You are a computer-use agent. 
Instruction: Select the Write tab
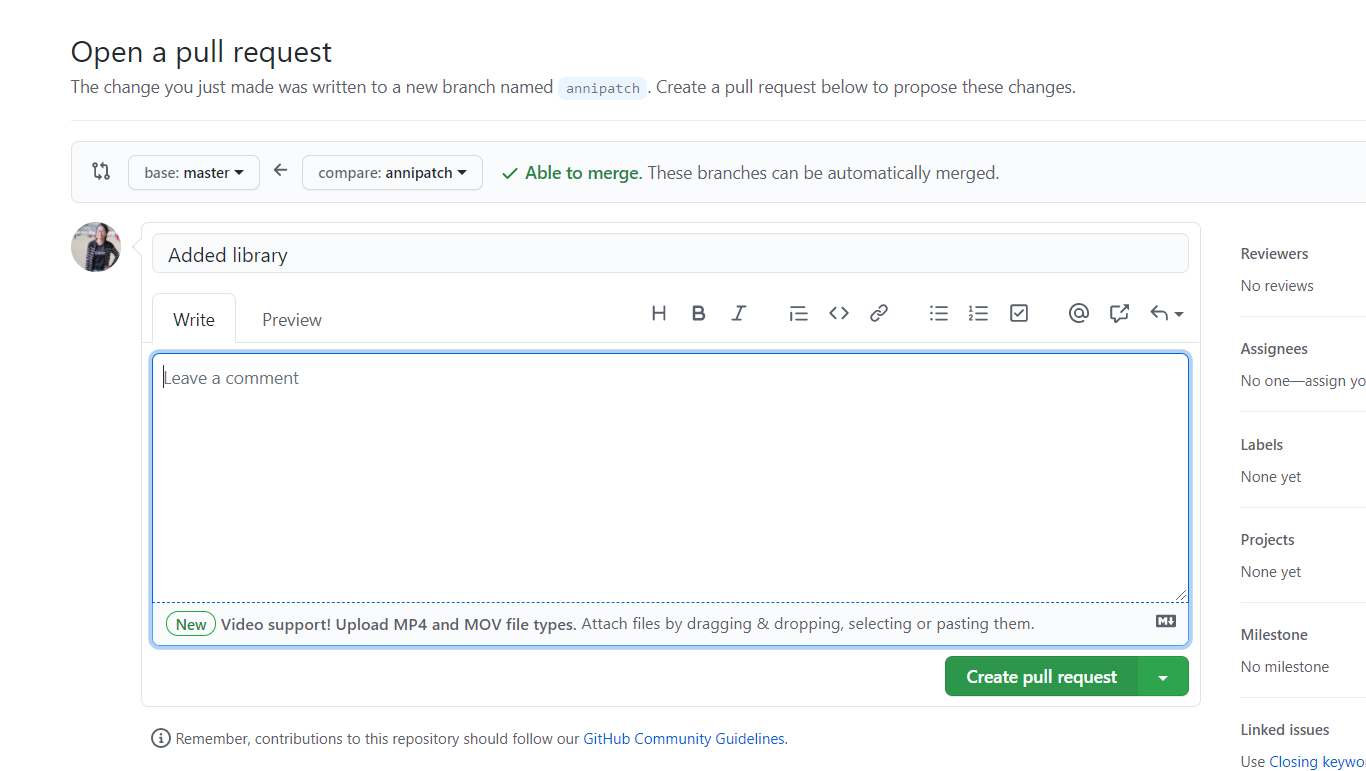click(x=194, y=320)
